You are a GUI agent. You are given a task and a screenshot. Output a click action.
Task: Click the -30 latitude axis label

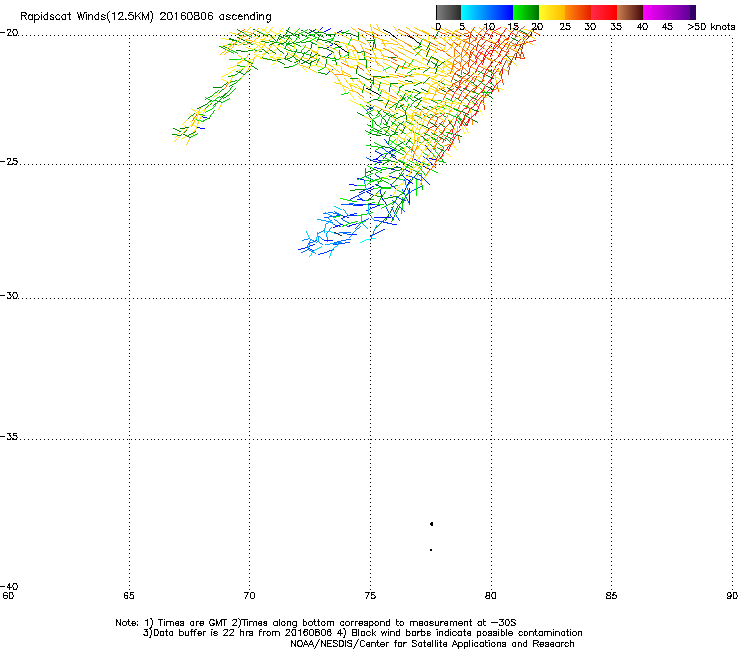9,296
